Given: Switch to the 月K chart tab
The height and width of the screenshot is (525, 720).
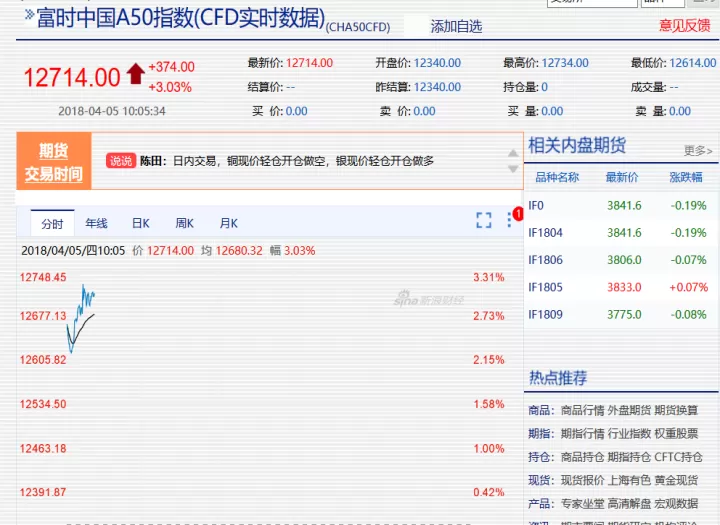Looking at the screenshot, I should point(229,224).
